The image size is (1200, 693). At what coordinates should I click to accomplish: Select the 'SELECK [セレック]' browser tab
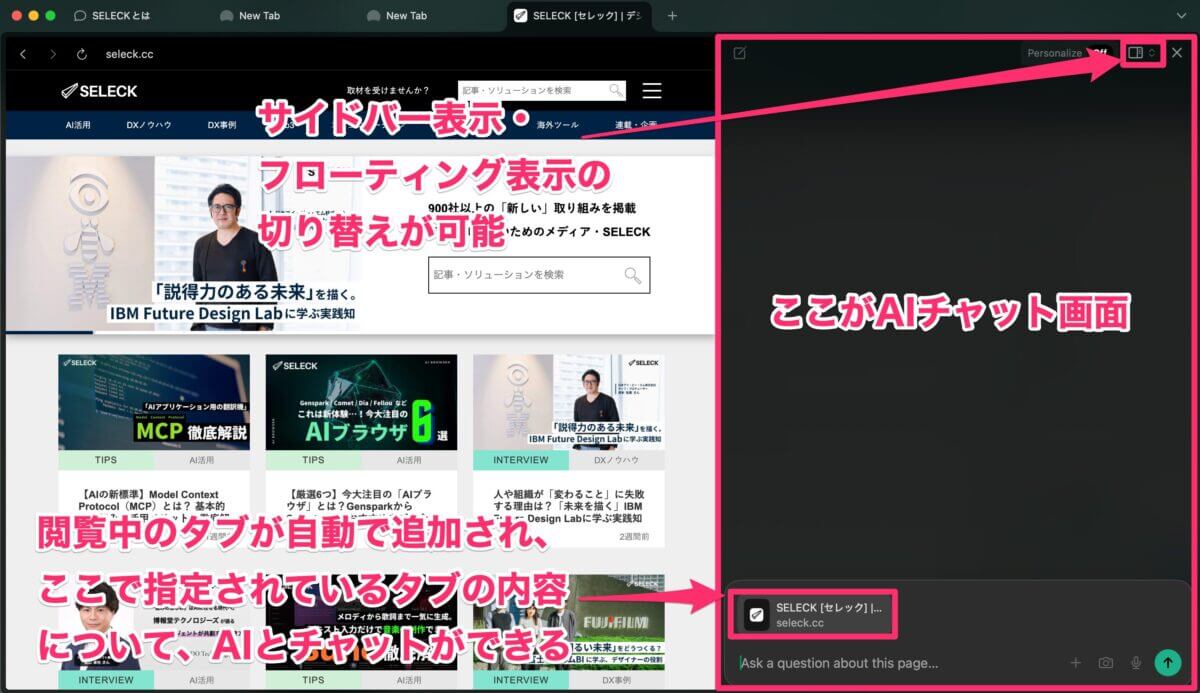tap(578, 16)
